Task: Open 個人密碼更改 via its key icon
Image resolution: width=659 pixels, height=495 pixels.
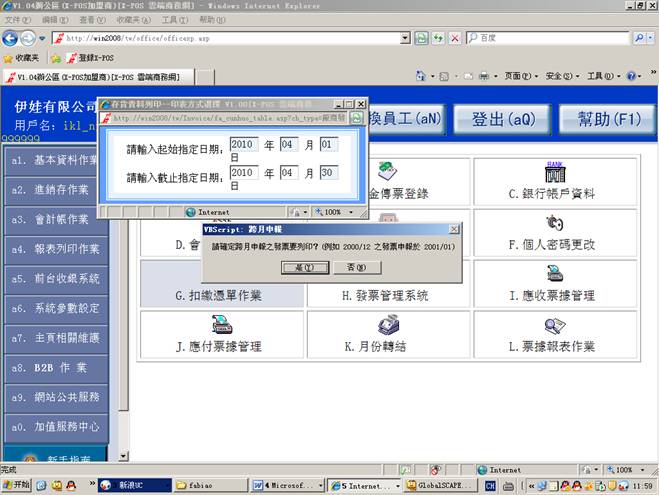Action: (553, 222)
